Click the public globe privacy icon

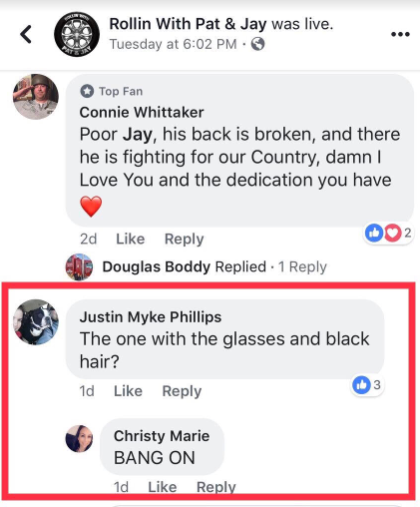(x=258, y=44)
